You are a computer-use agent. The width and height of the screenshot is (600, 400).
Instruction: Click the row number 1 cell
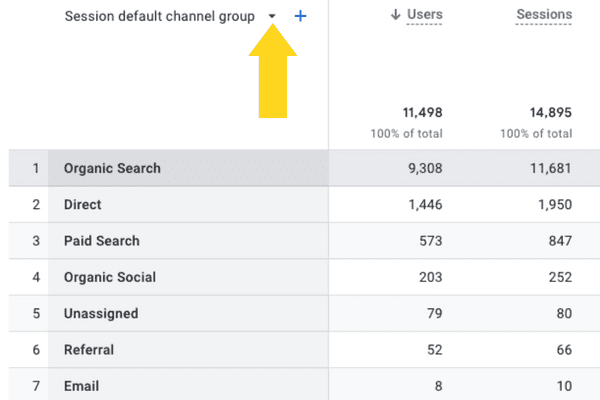tap(35, 168)
